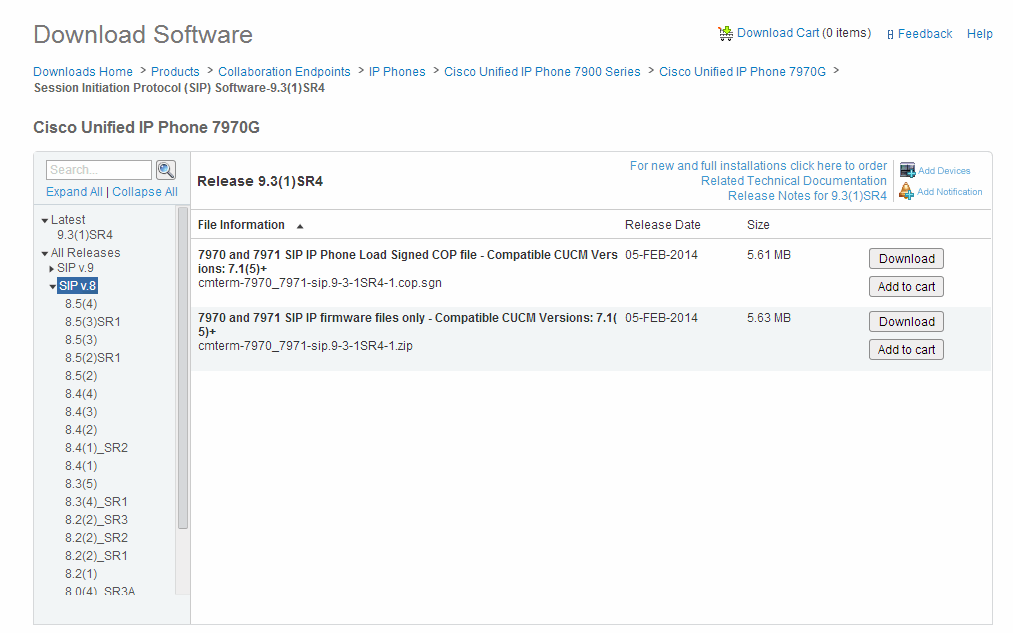Open the Download Cart link
The image size is (1013, 633).
coord(778,33)
